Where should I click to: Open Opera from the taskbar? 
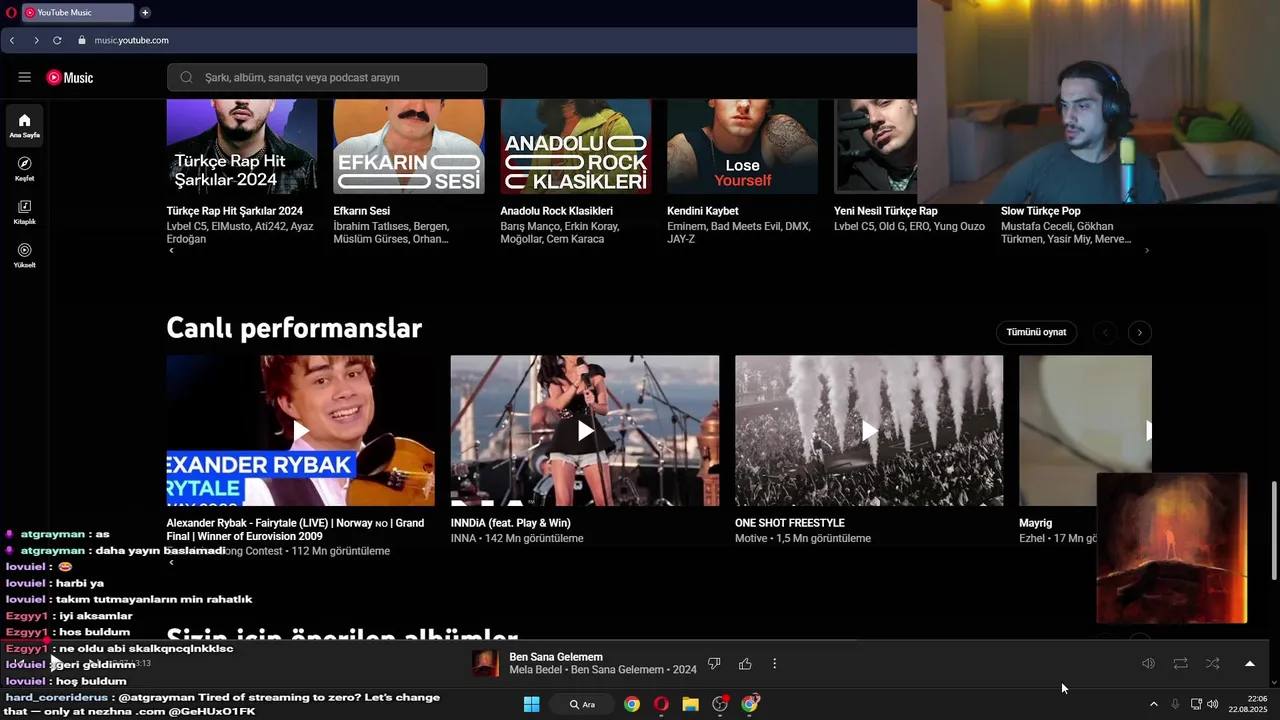click(x=661, y=704)
